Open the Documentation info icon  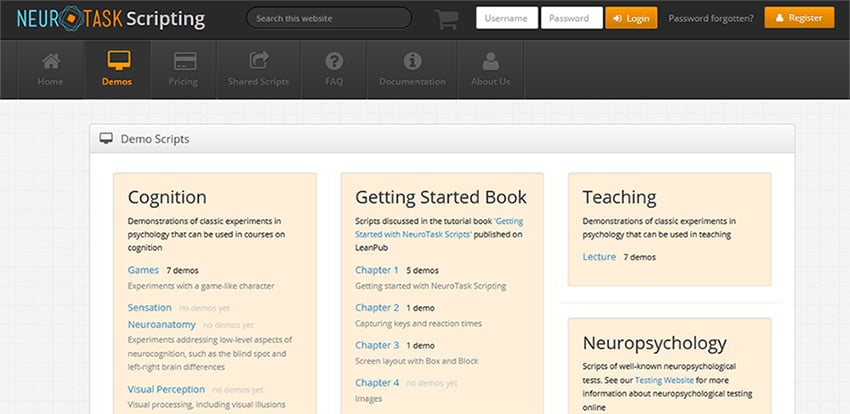(x=413, y=61)
